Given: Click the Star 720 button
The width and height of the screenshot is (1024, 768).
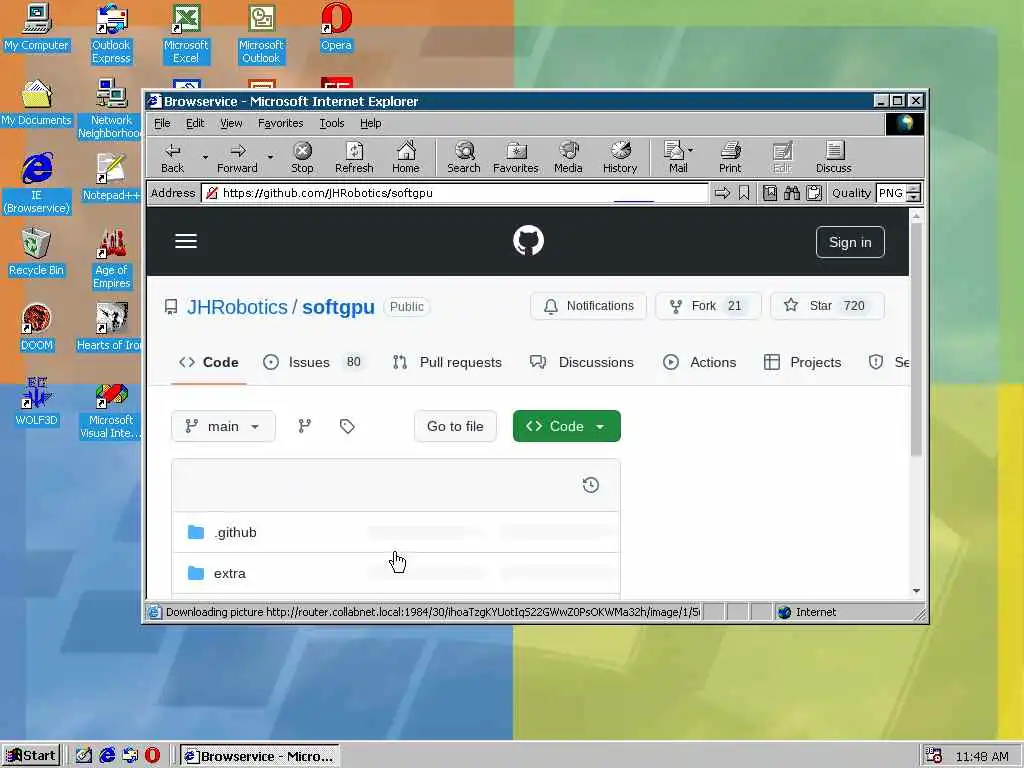Looking at the screenshot, I should tap(827, 306).
